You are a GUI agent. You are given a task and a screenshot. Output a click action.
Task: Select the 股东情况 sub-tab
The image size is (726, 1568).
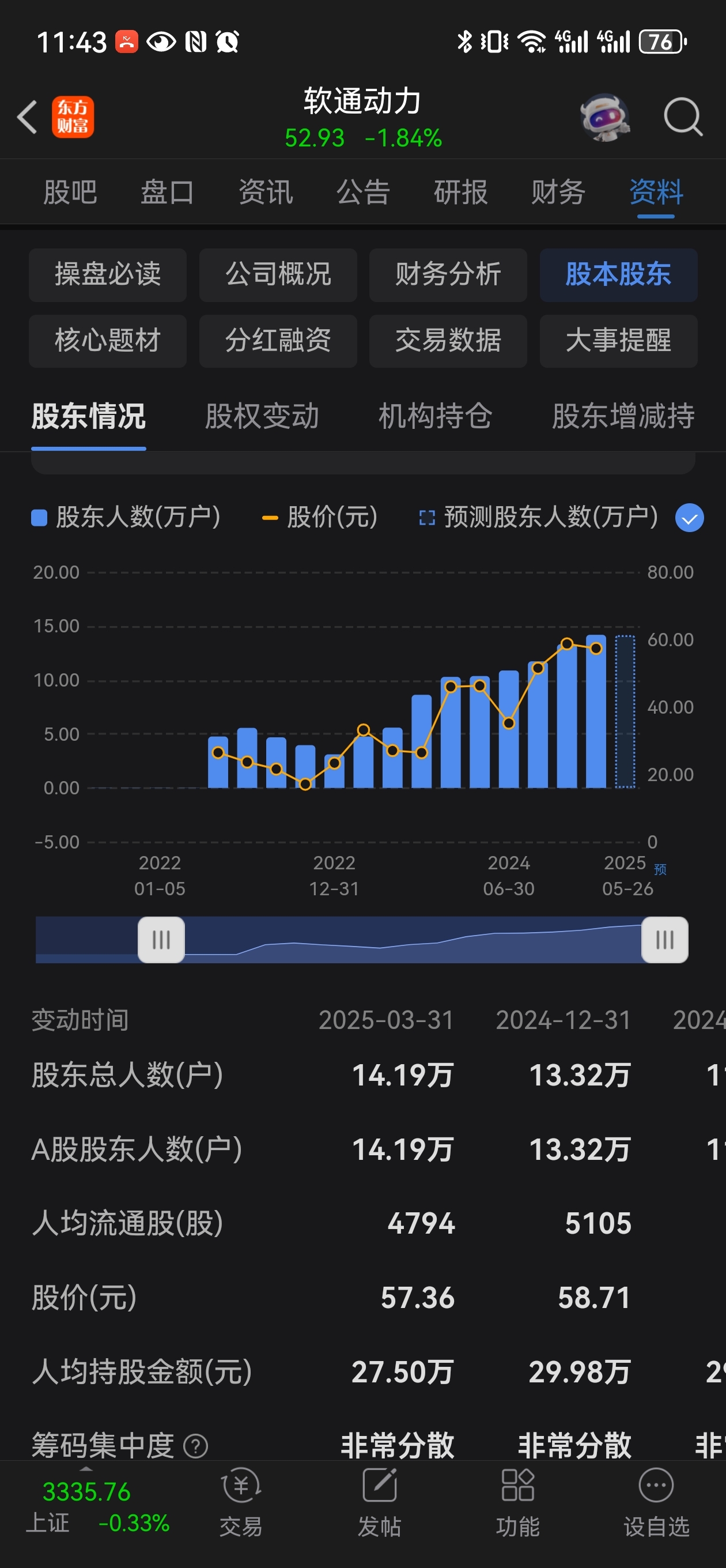point(89,417)
